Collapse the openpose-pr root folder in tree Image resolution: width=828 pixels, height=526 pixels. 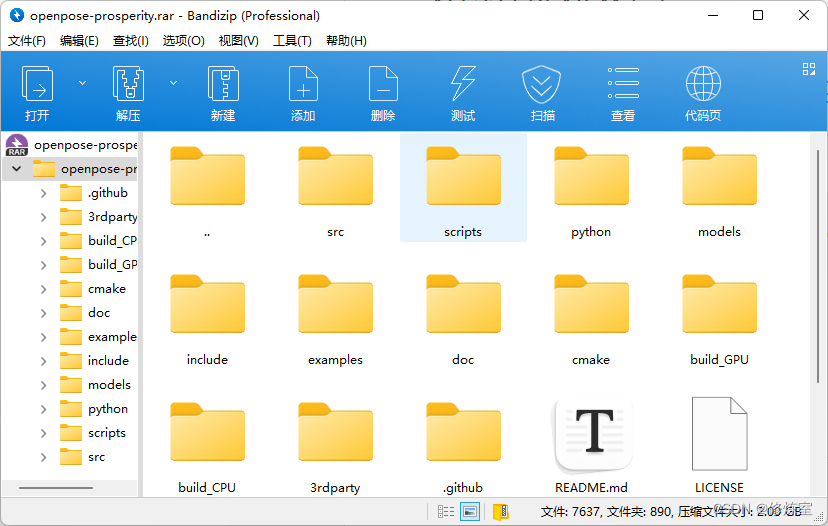point(16,168)
